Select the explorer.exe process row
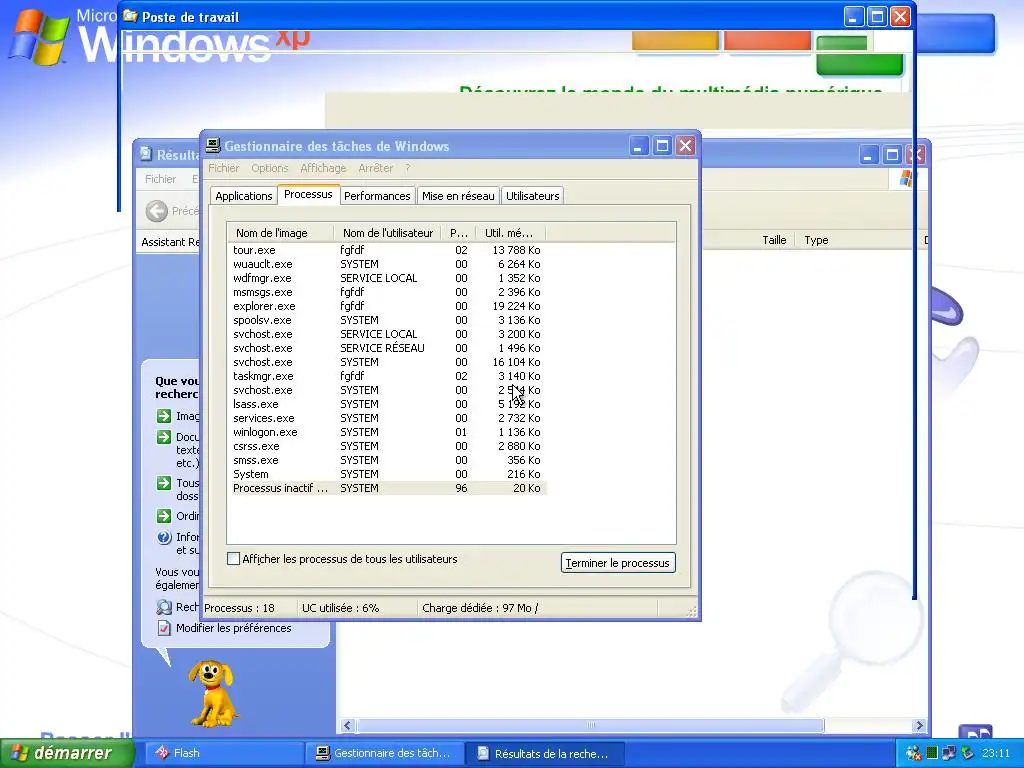This screenshot has width=1024, height=768. (x=388, y=306)
